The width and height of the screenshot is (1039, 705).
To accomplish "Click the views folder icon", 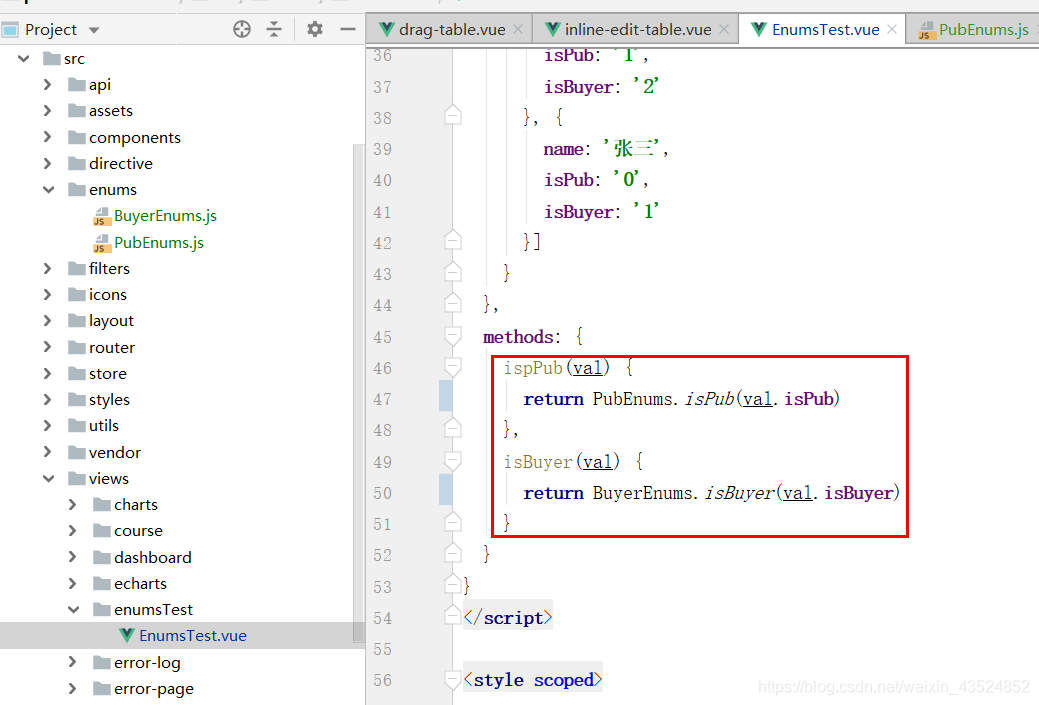I will tap(77, 478).
